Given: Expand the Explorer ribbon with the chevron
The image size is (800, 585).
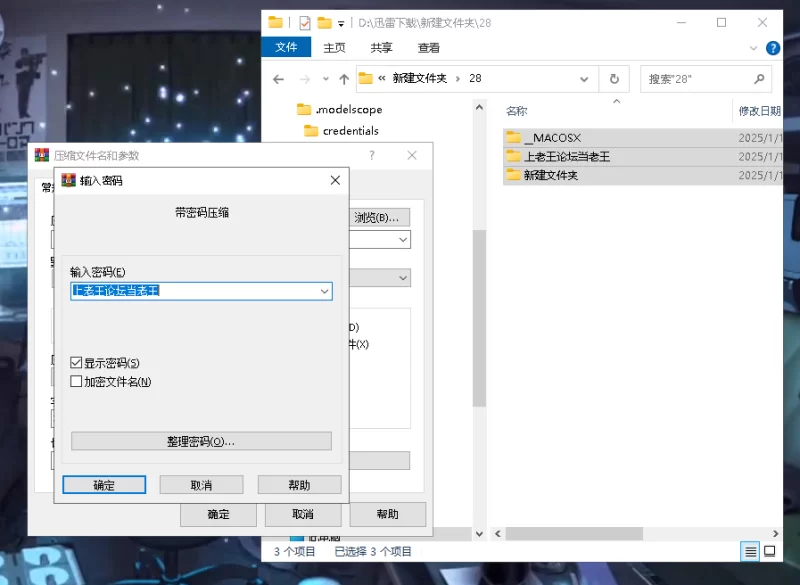Looking at the screenshot, I should click(754, 48).
